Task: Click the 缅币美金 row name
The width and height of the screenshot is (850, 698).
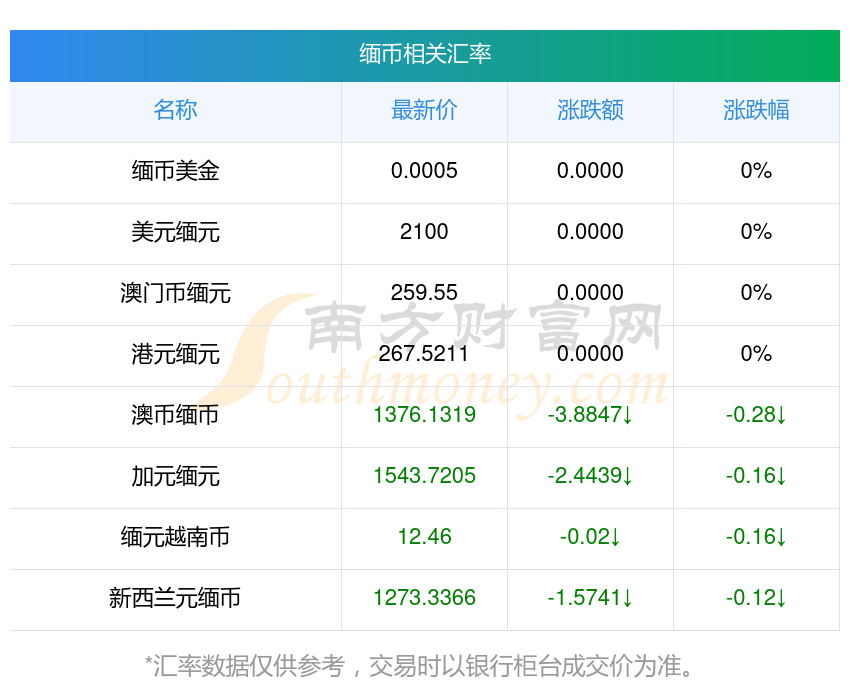Action: pyautogui.click(x=175, y=171)
